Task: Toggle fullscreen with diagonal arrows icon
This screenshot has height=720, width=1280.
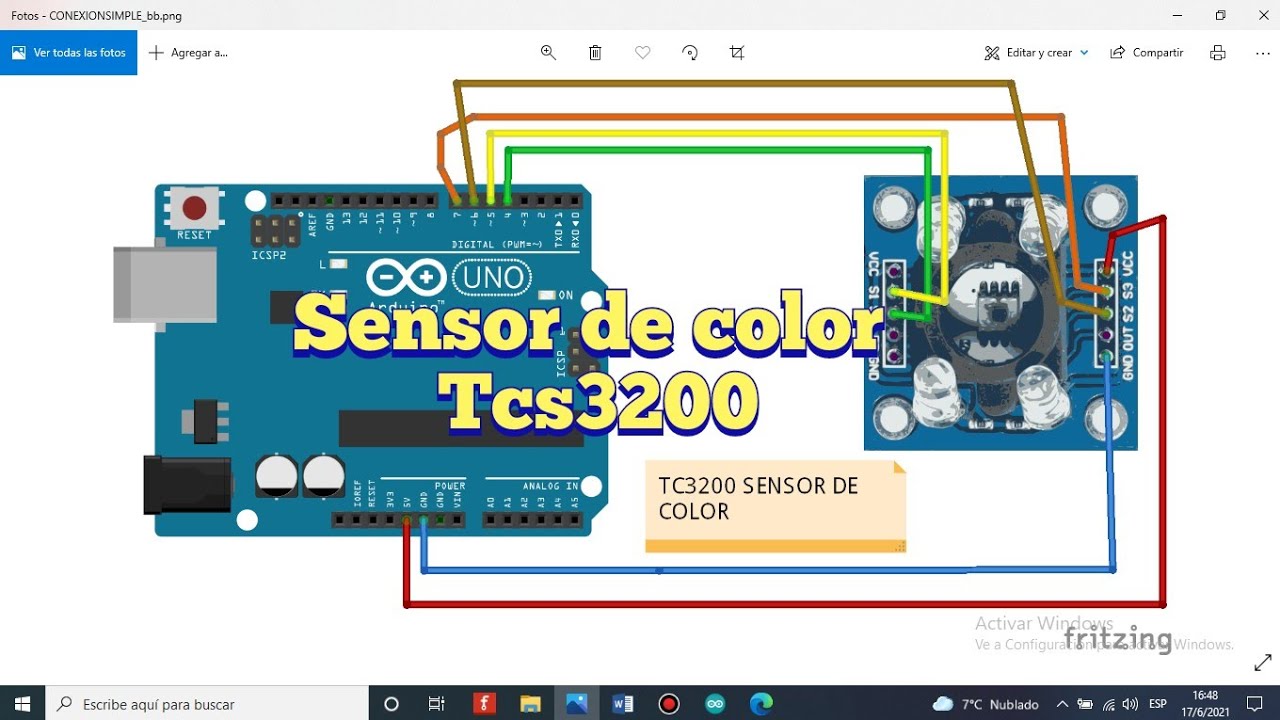Action: coord(1262,662)
